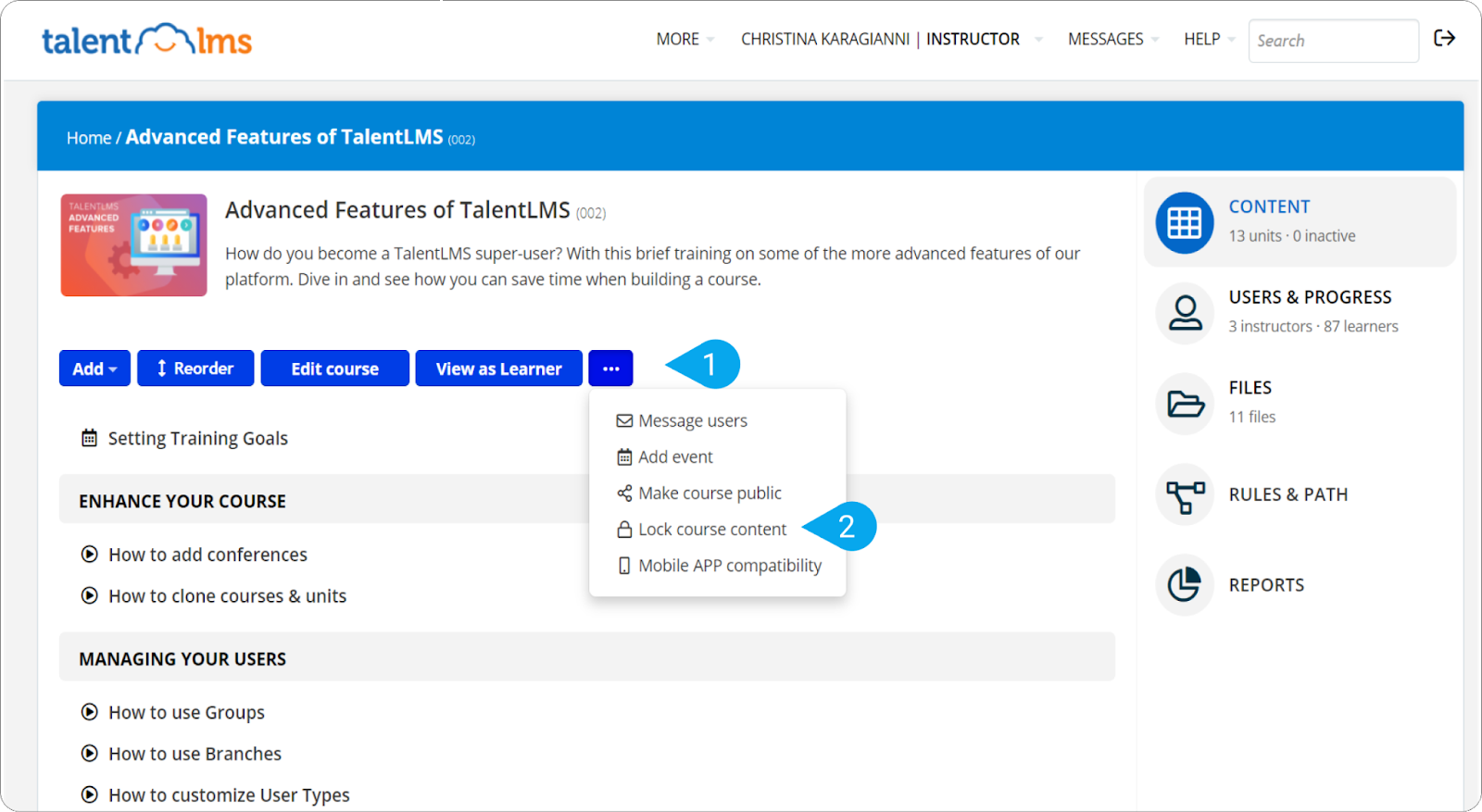
Task: Open How to add conferences unit
Action: click(x=207, y=555)
